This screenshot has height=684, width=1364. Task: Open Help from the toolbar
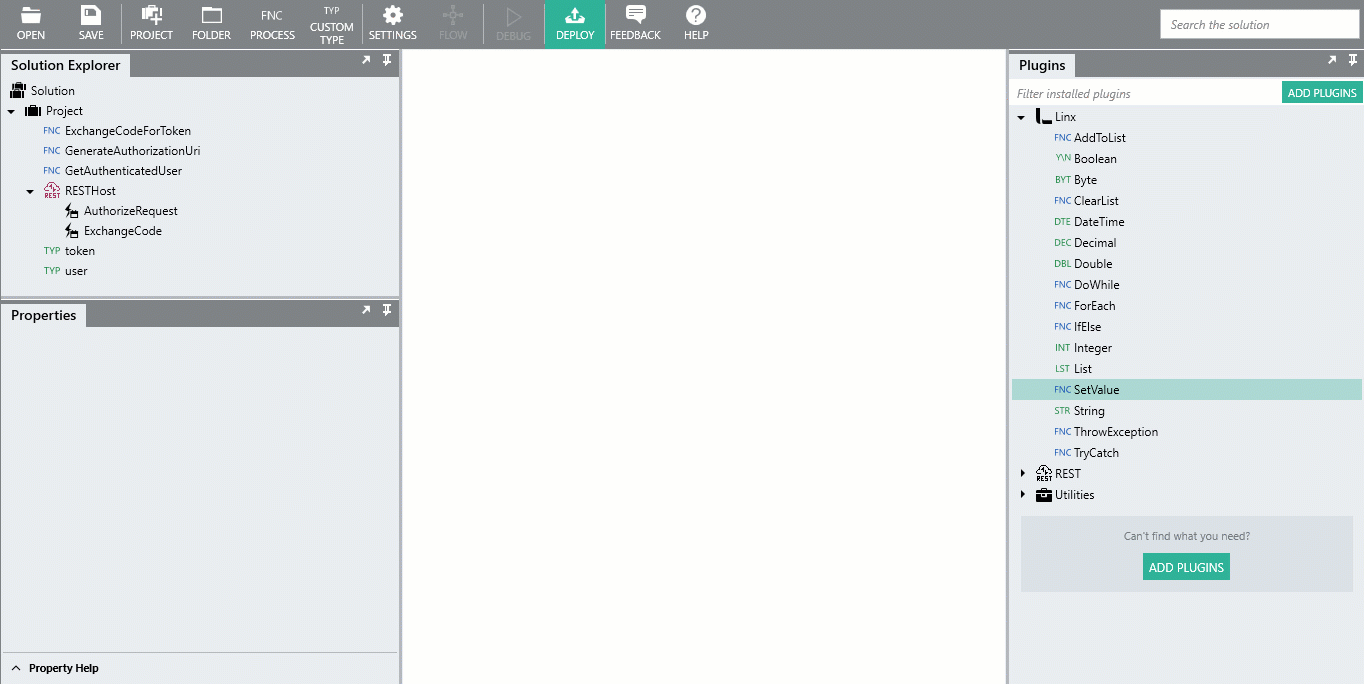(696, 23)
